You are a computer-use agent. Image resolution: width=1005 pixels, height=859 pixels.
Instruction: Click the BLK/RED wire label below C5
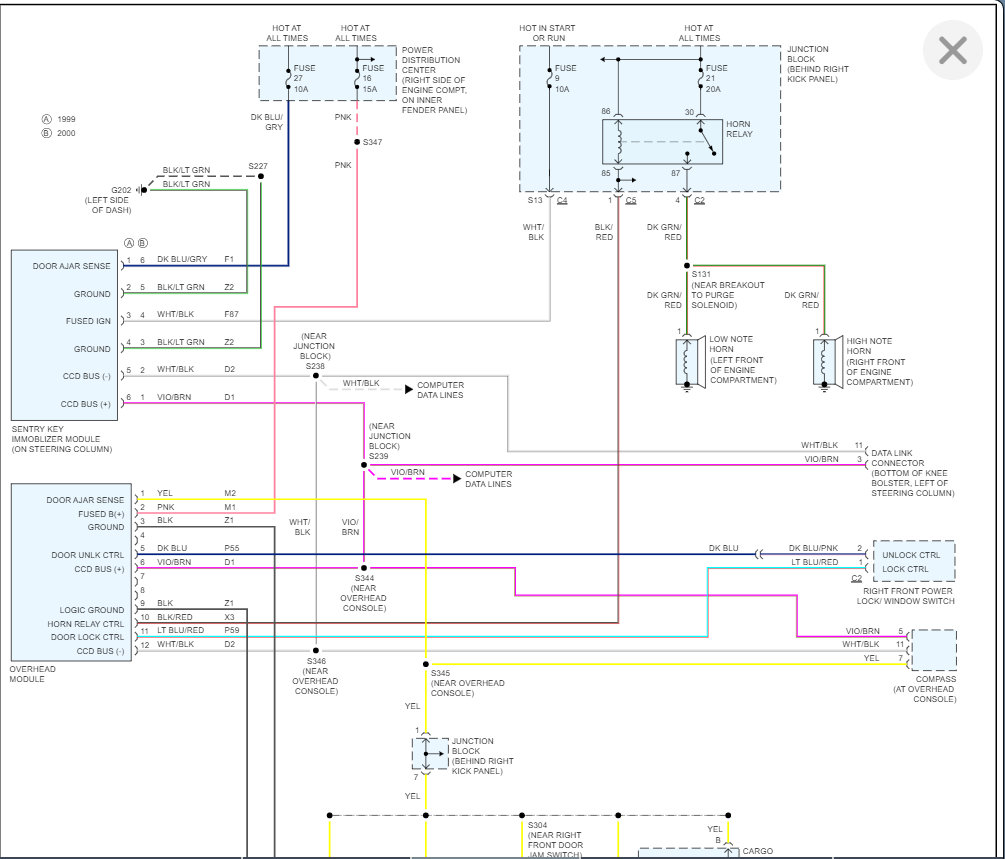[604, 232]
